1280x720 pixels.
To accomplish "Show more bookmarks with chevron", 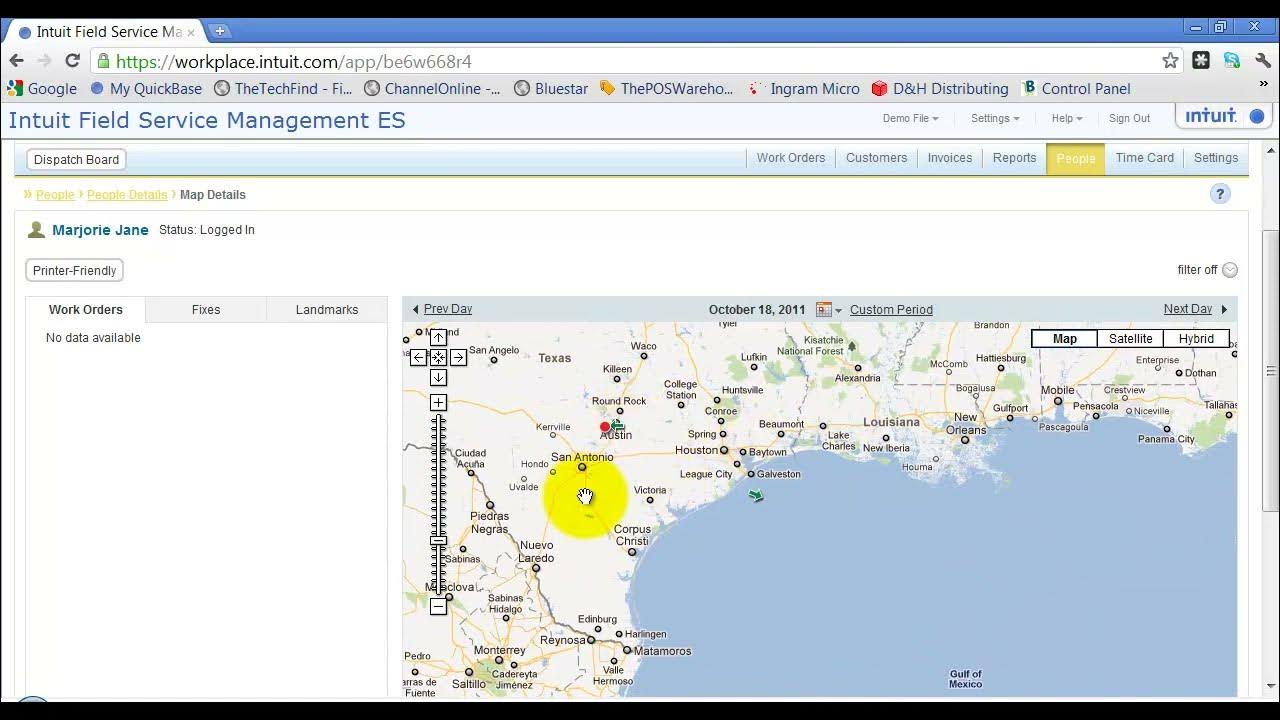I will click(1264, 86).
